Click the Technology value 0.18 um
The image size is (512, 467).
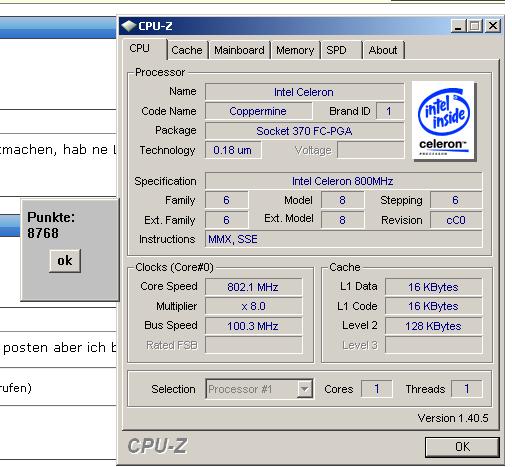[x=233, y=150]
